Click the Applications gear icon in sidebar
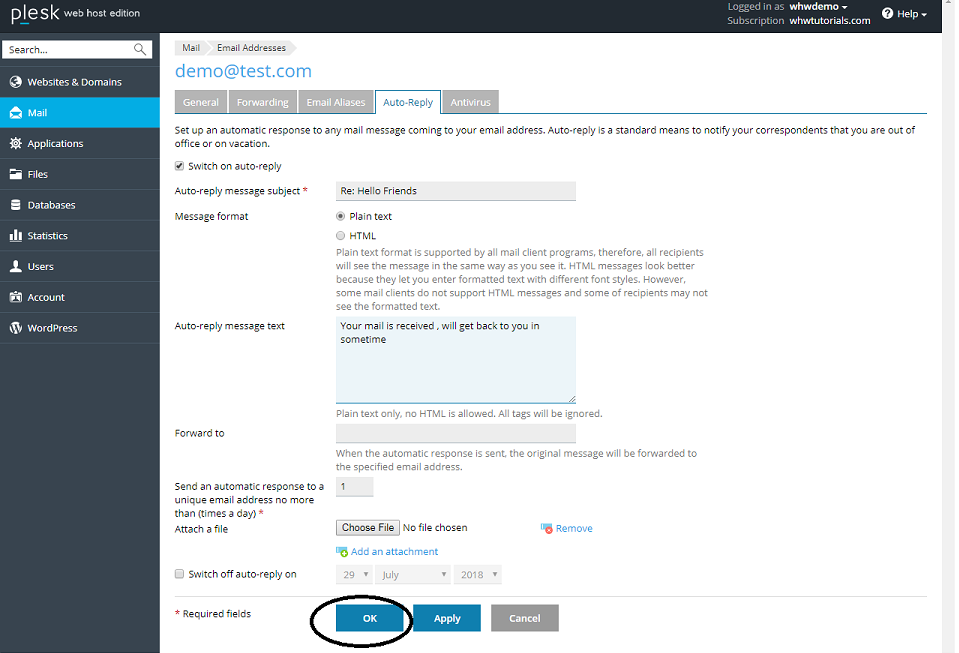 pos(16,144)
